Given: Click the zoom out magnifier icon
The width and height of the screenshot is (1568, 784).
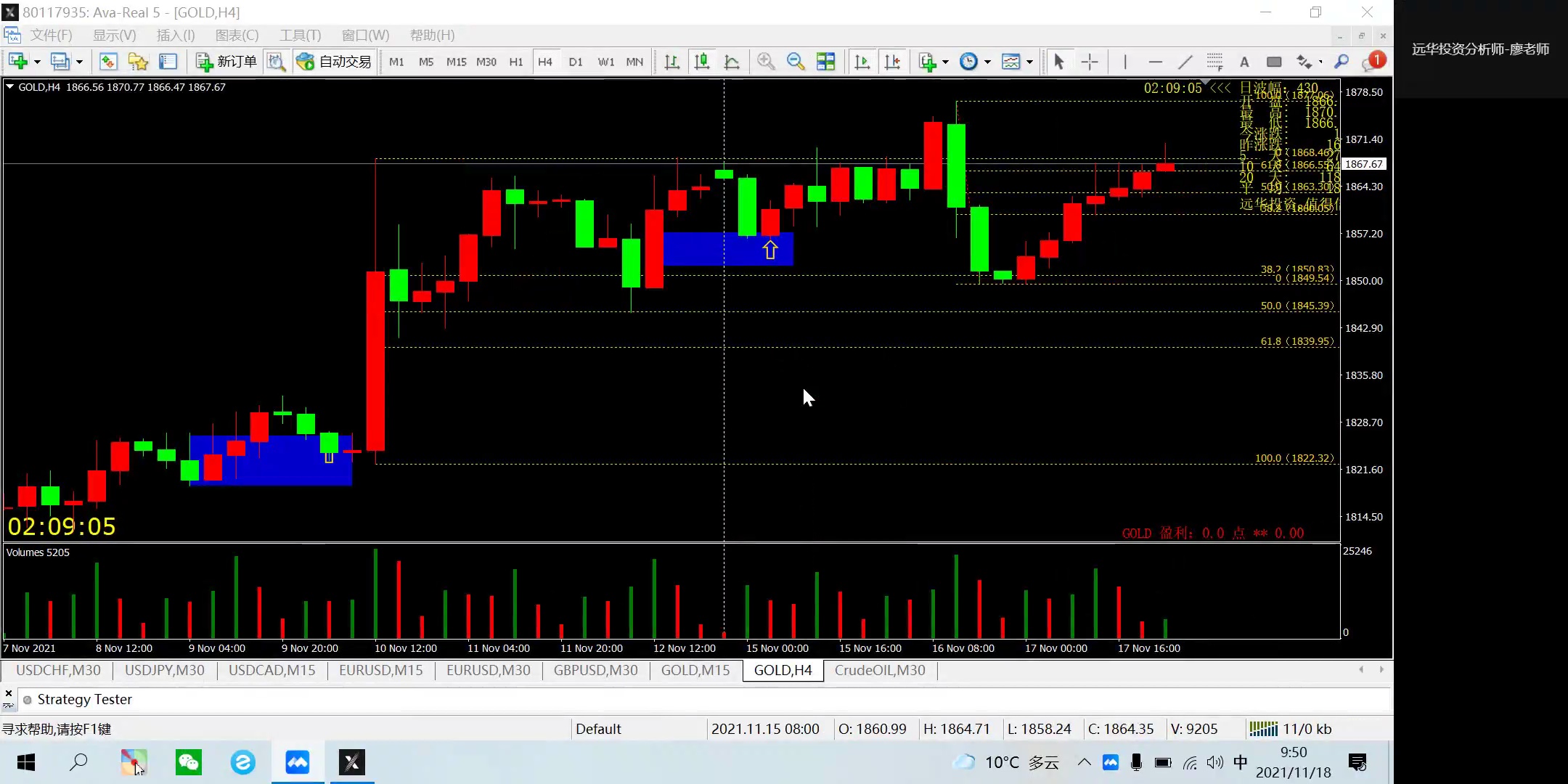Looking at the screenshot, I should (x=795, y=62).
